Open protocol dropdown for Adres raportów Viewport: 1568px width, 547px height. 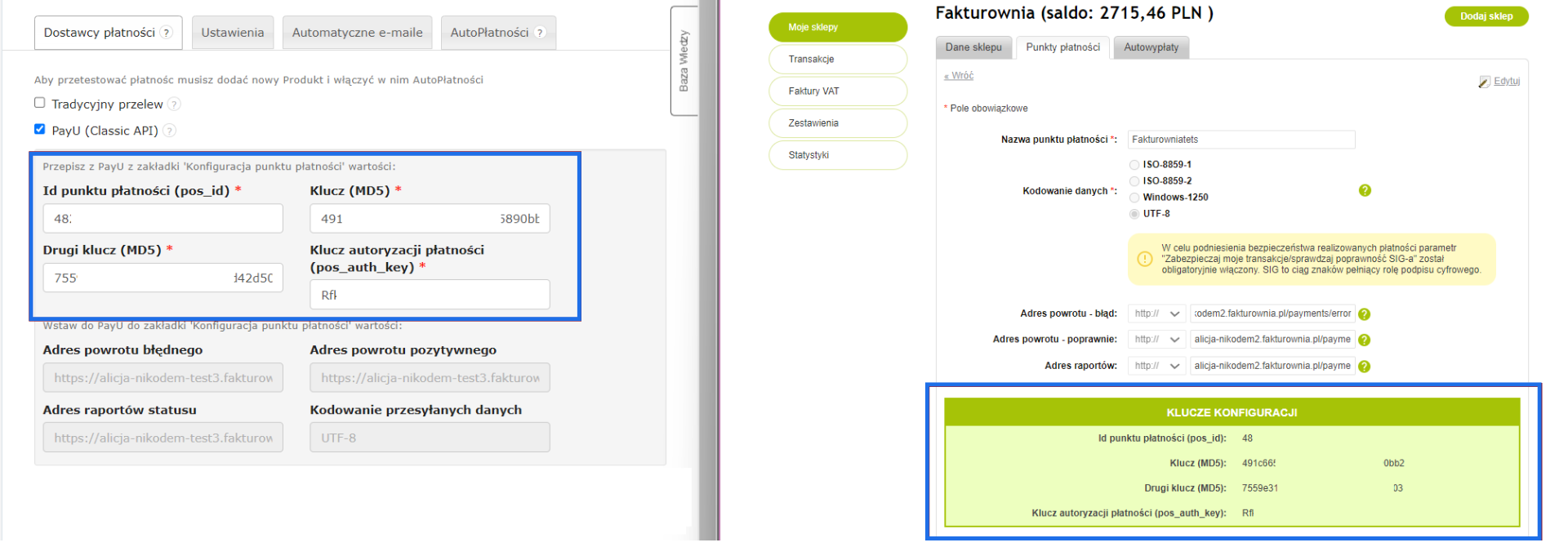click(x=1157, y=366)
